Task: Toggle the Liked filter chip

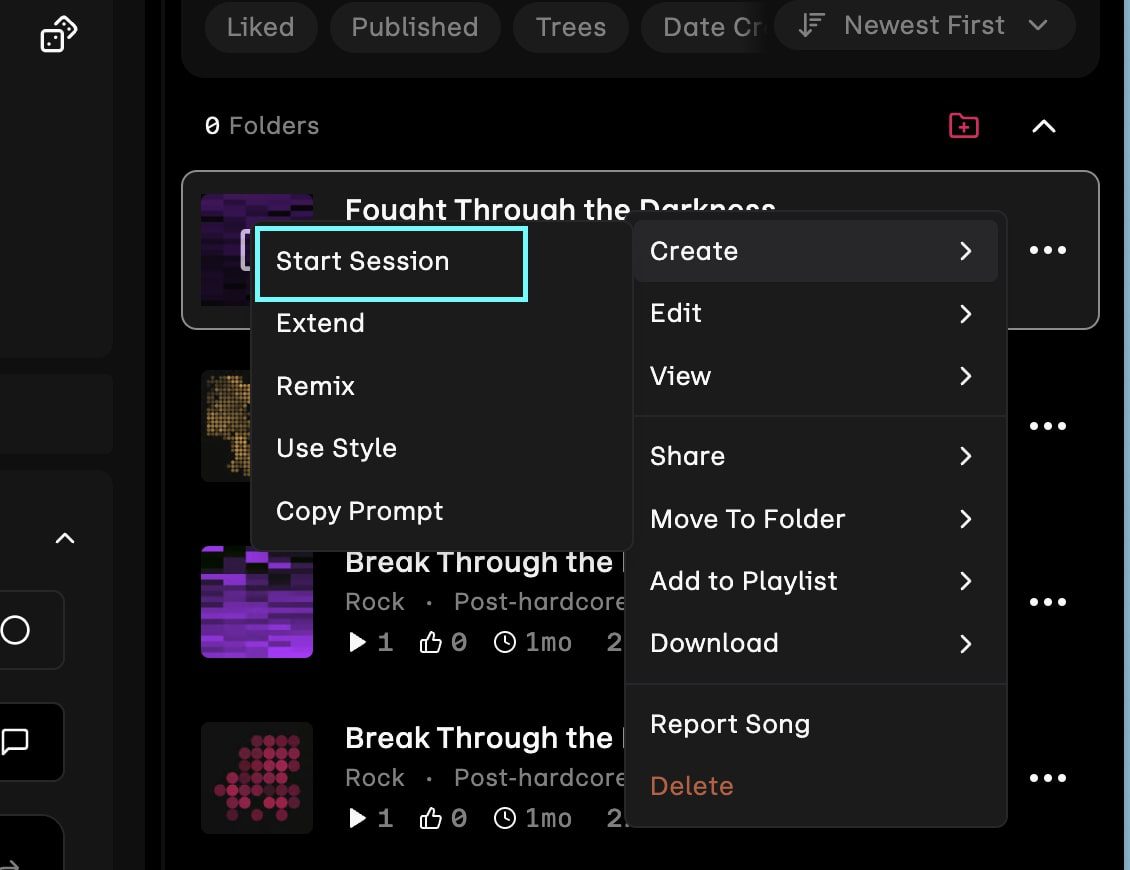Action: (x=260, y=27)
